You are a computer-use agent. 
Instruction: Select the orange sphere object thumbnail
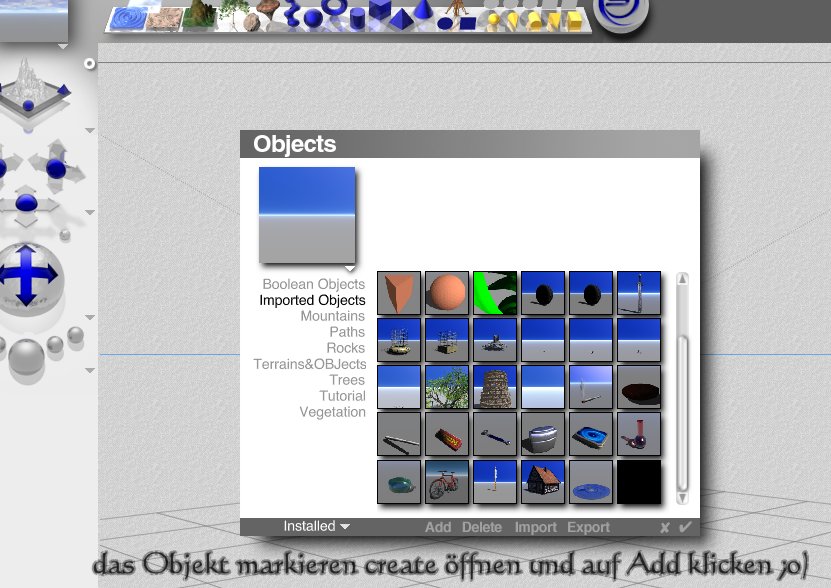point(447,293)
